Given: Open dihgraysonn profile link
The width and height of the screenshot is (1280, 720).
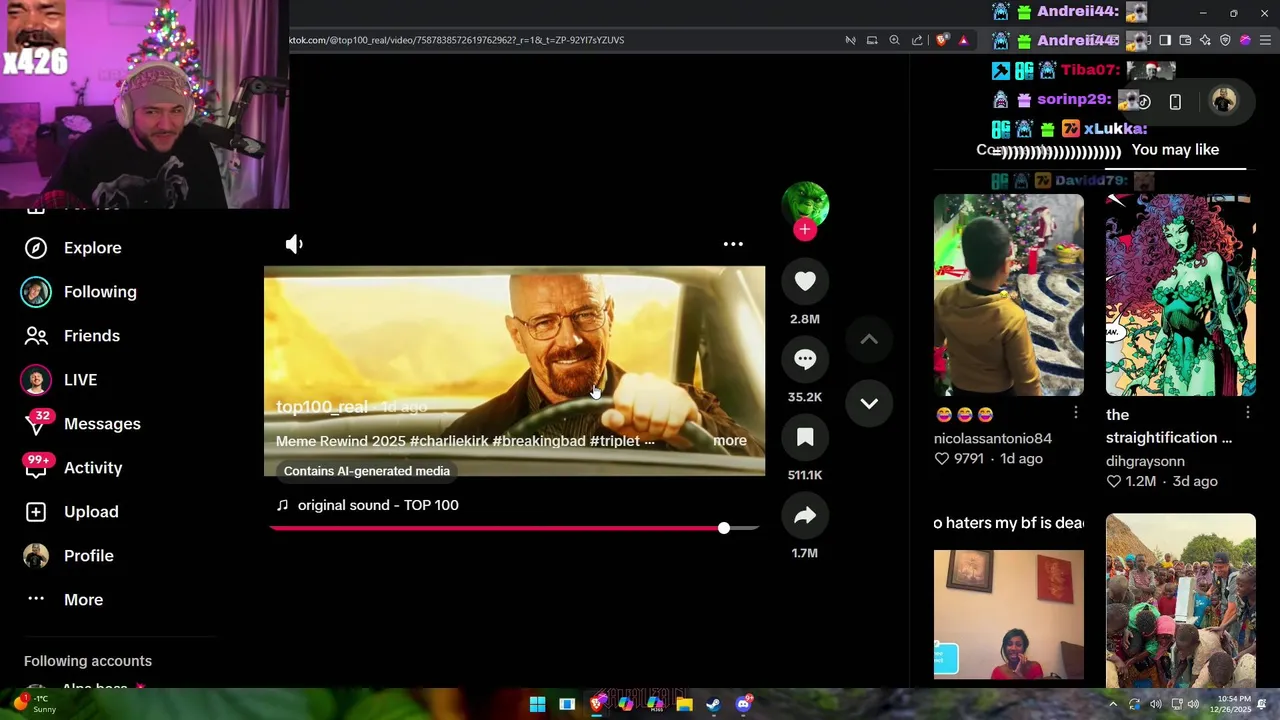Looking at the screenshot, I should (1145, 461).
